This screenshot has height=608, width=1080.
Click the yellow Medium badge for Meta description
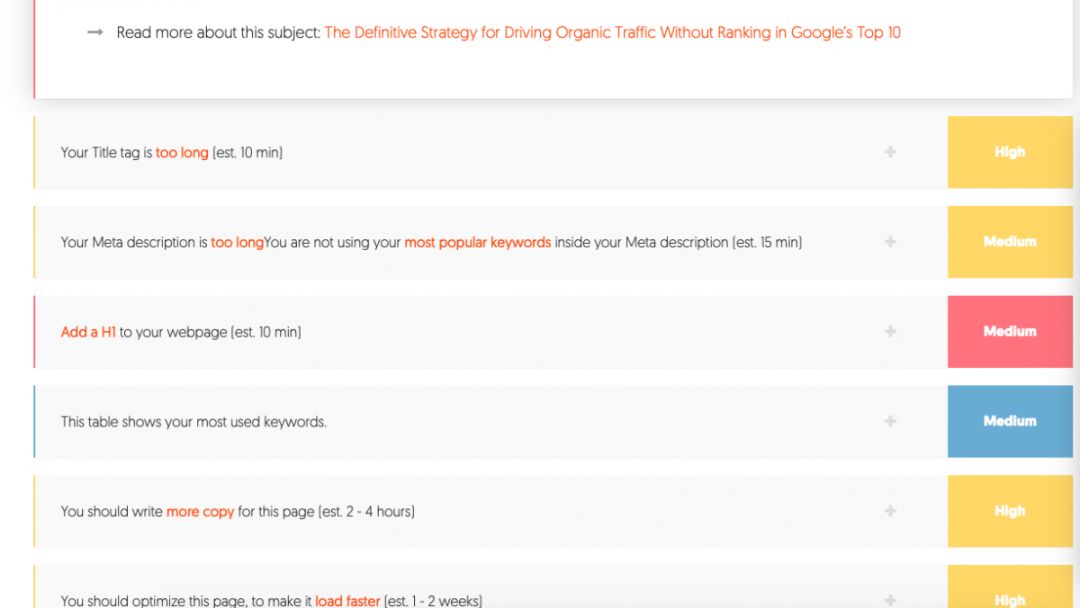pyautogui.click(x=1010, y=242)
